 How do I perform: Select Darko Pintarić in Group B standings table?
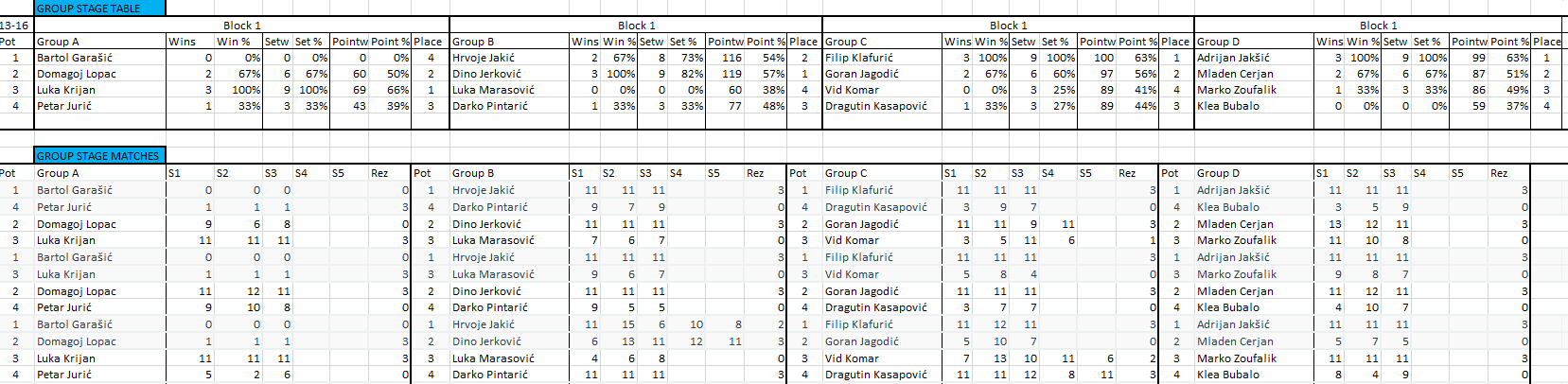[x=490, y=106]
